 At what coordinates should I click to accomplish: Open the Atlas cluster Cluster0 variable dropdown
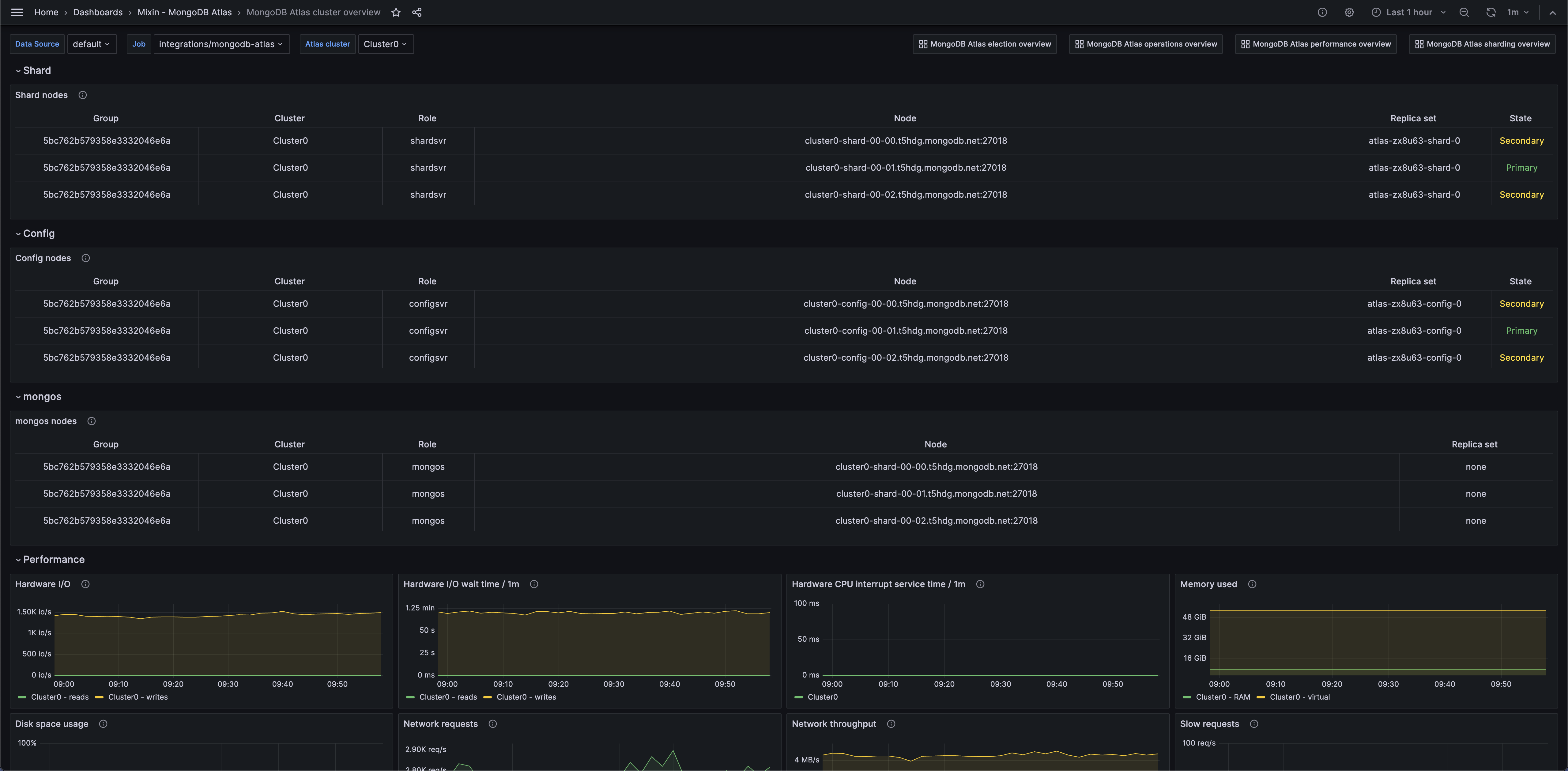tap(385, 44)
